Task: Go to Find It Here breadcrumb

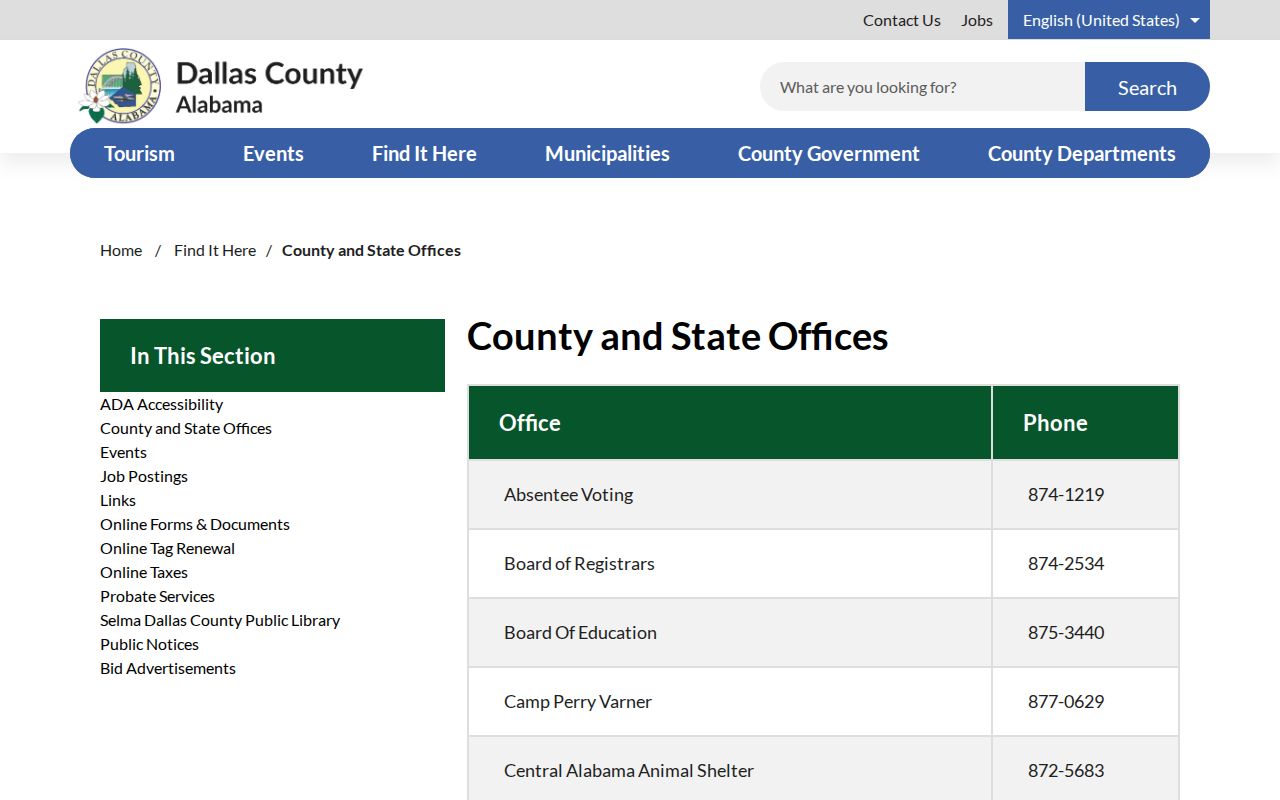Action: pos(215,250)
